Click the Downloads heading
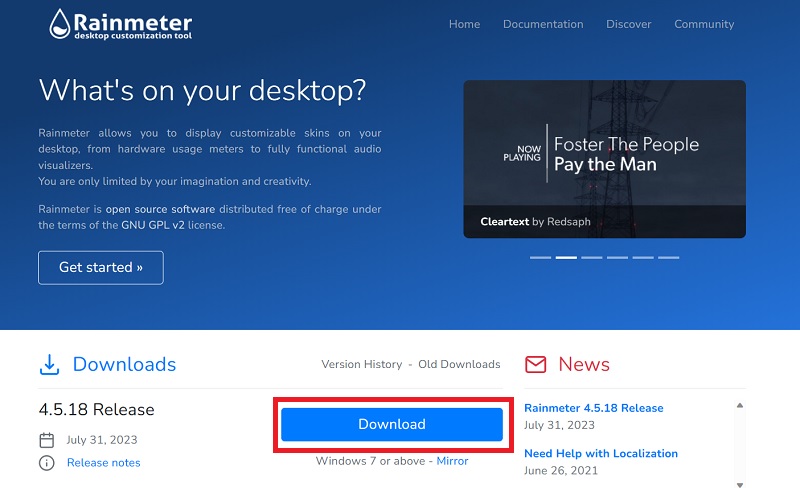 124,364
